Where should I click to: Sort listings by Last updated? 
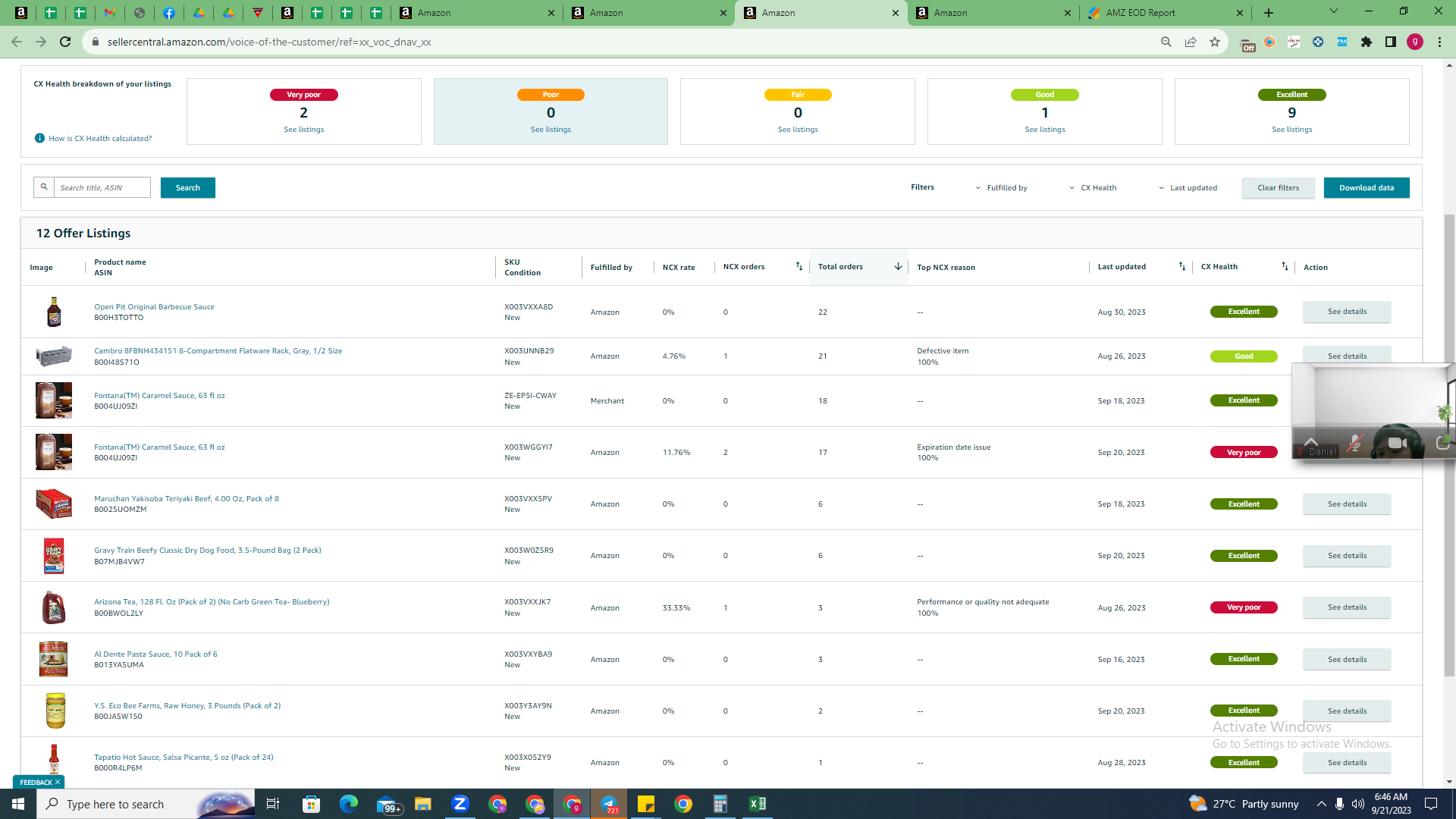pos(1181,266)
